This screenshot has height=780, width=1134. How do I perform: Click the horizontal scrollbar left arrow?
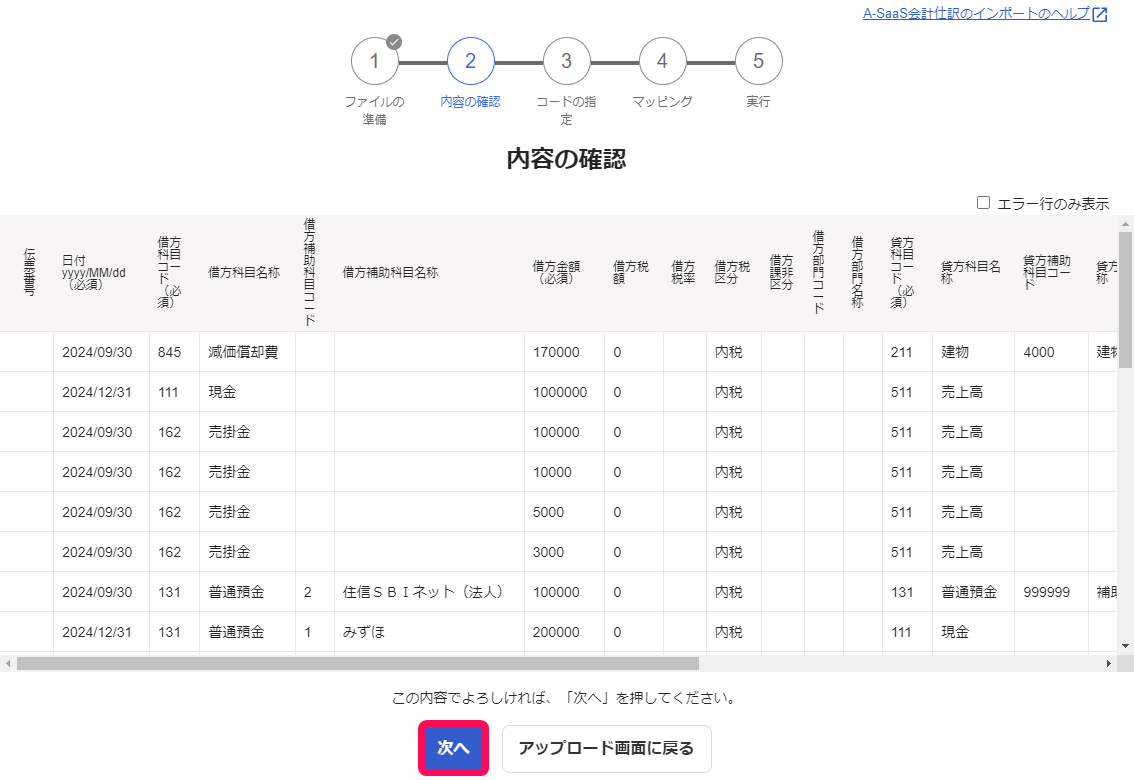pyautogui.click(x=8, y=663)
